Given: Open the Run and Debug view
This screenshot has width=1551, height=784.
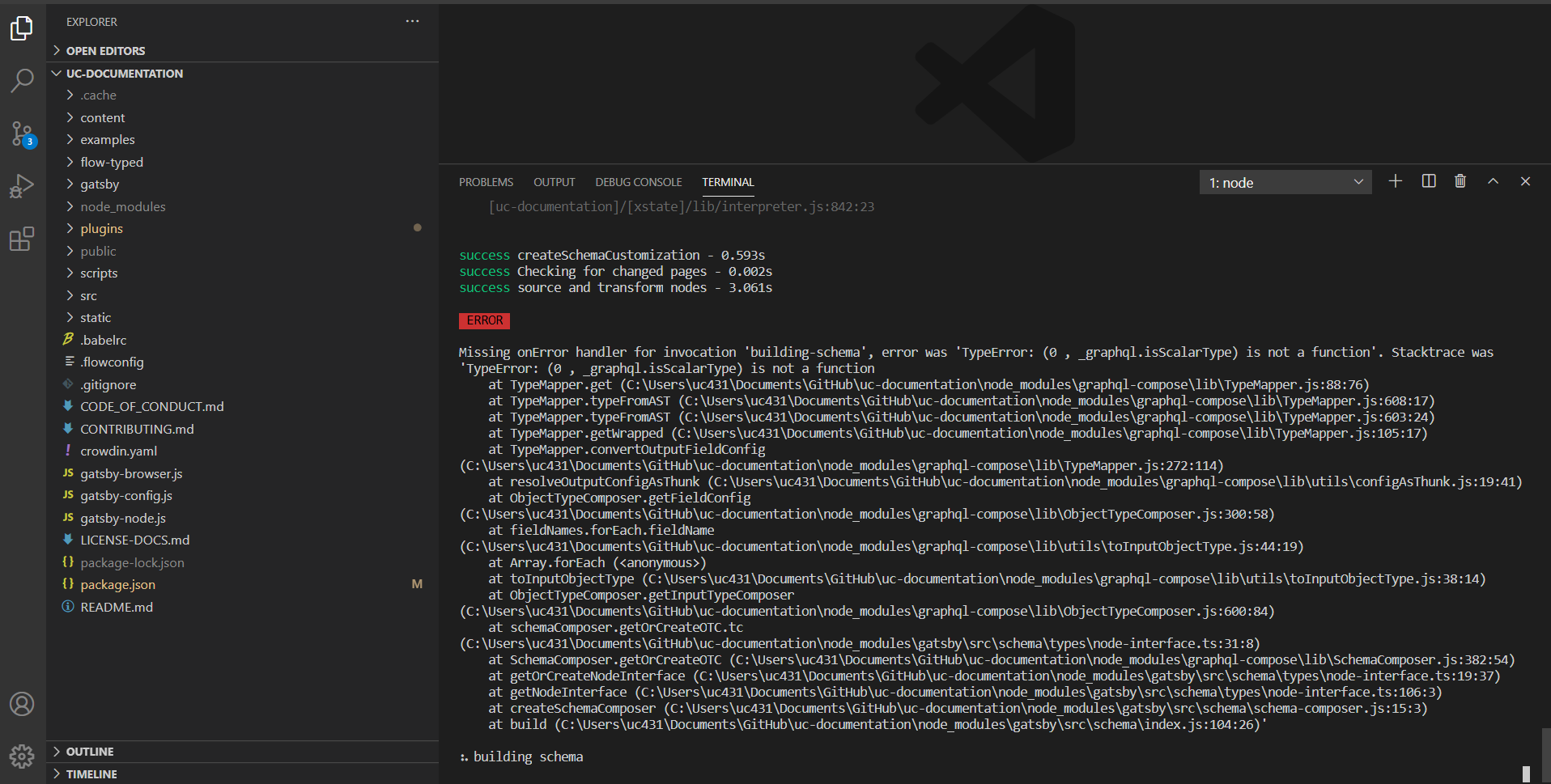Looking at the screenshot, I should coord(22,186).
